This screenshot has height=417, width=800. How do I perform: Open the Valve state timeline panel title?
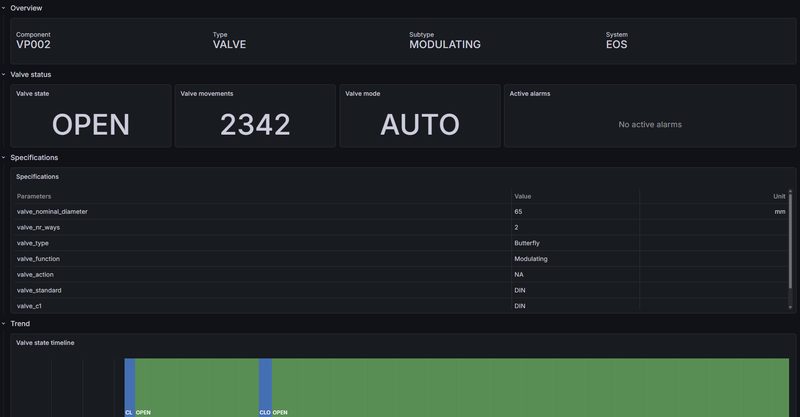point(45,343)
